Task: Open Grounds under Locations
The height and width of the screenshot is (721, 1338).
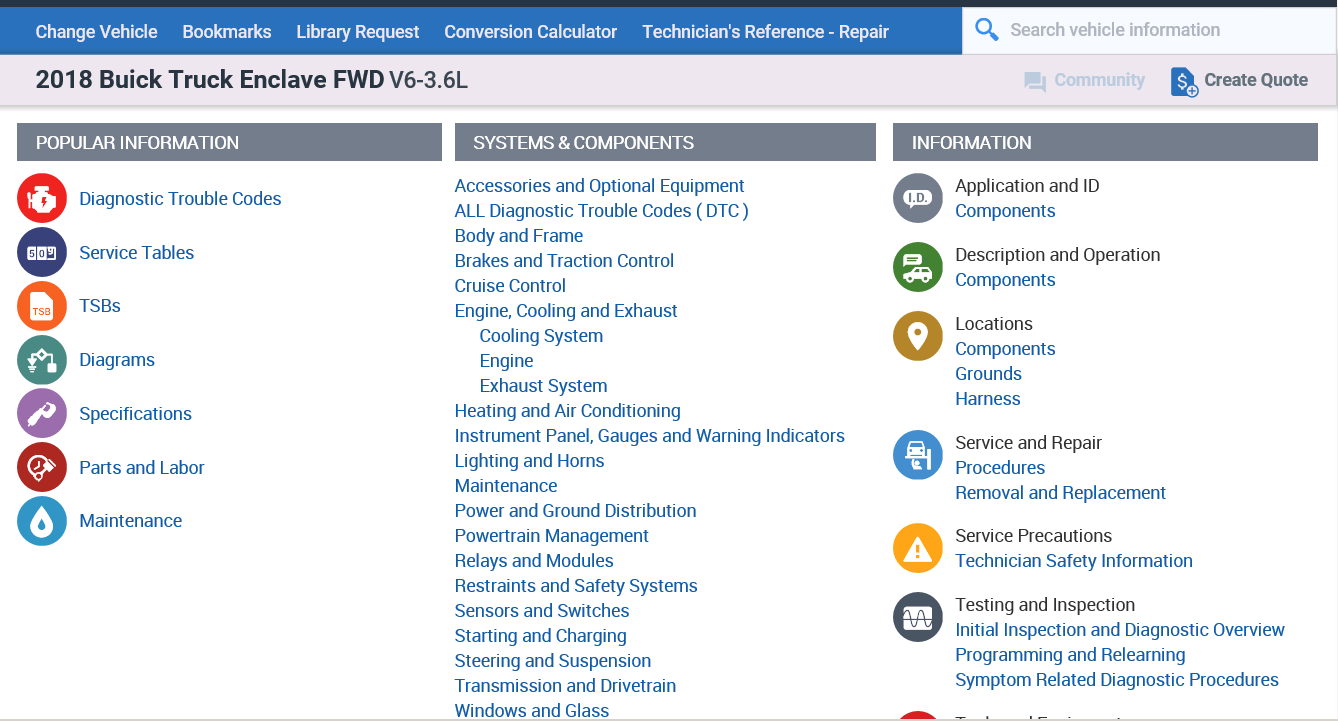Action: click(x=989, y=374)
